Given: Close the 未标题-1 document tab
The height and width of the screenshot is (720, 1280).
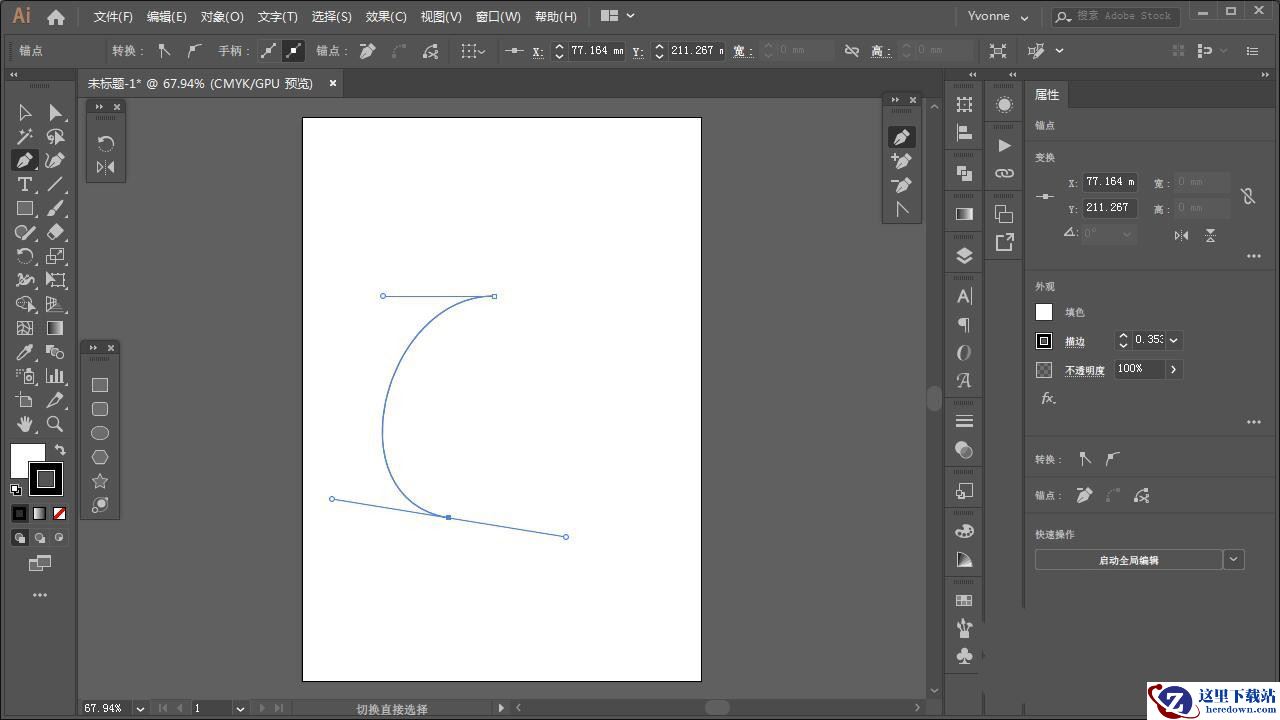Looking at the screenshot, I should (333, 83).
